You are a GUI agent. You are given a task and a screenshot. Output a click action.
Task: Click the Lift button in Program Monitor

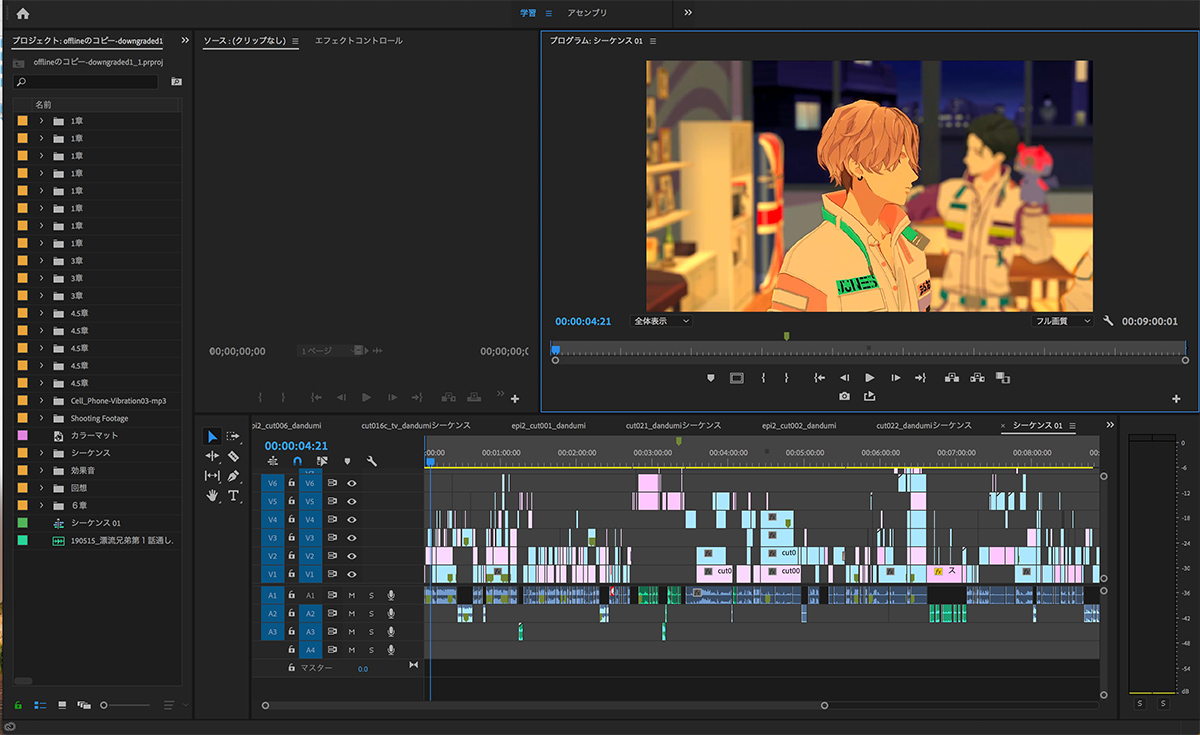click(x=950, y=378)
